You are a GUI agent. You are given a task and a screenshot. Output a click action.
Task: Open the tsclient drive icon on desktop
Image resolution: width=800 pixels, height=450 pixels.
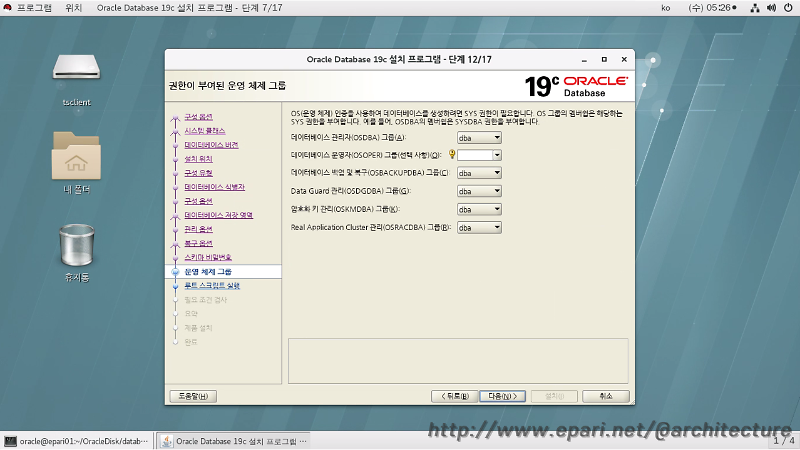pyautogui.click(x=77, y=68)
